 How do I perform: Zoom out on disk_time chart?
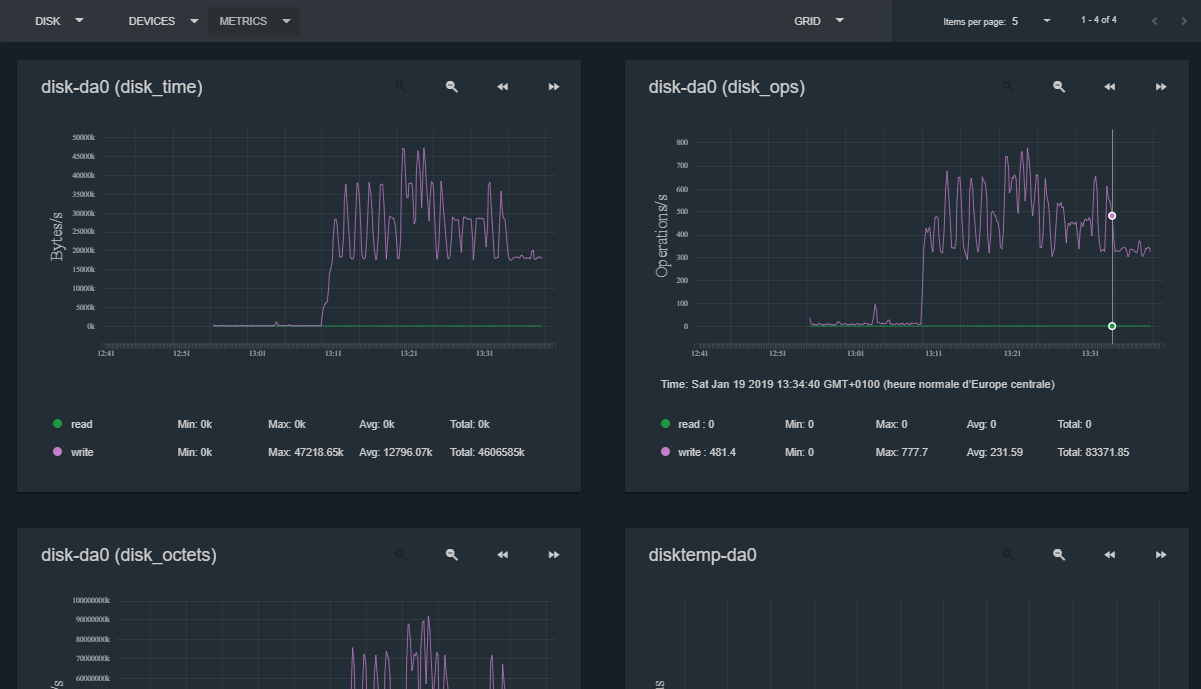pos(452,87)
